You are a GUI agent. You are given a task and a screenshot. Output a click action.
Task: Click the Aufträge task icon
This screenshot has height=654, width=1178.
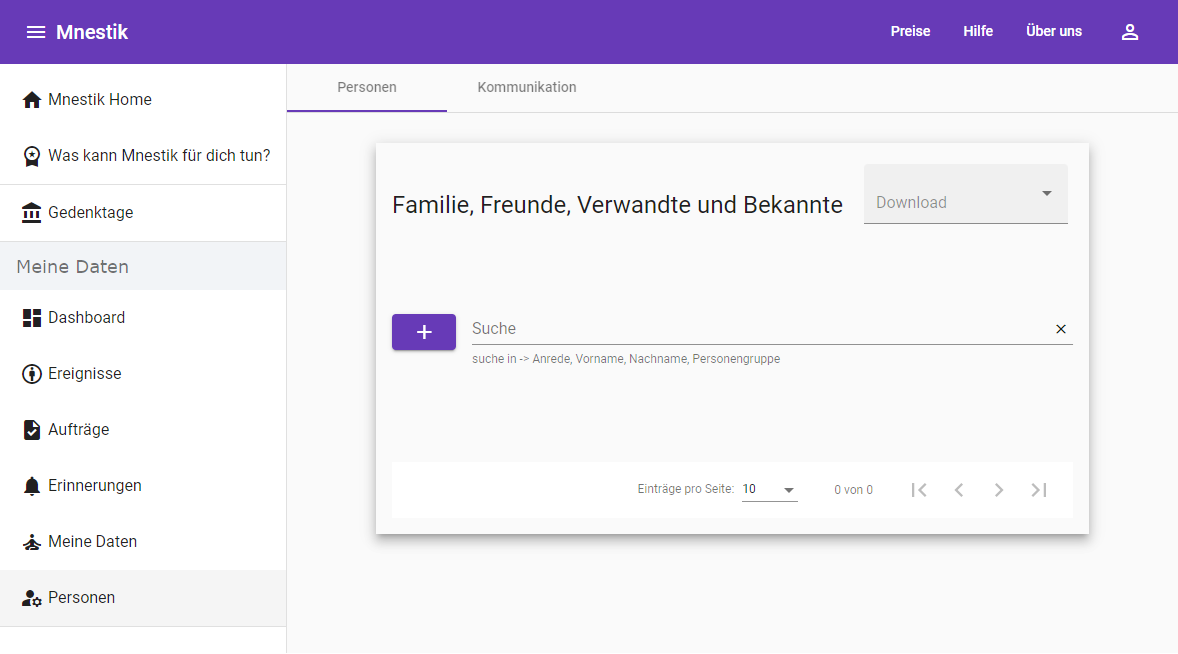(31, 430)
